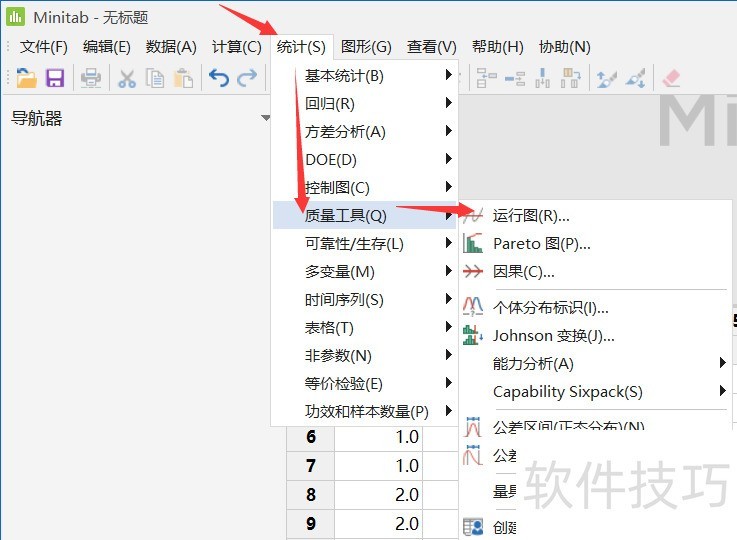
Task: Expand the 基本统计(B) submenu
Action: [x=364, y=75]
